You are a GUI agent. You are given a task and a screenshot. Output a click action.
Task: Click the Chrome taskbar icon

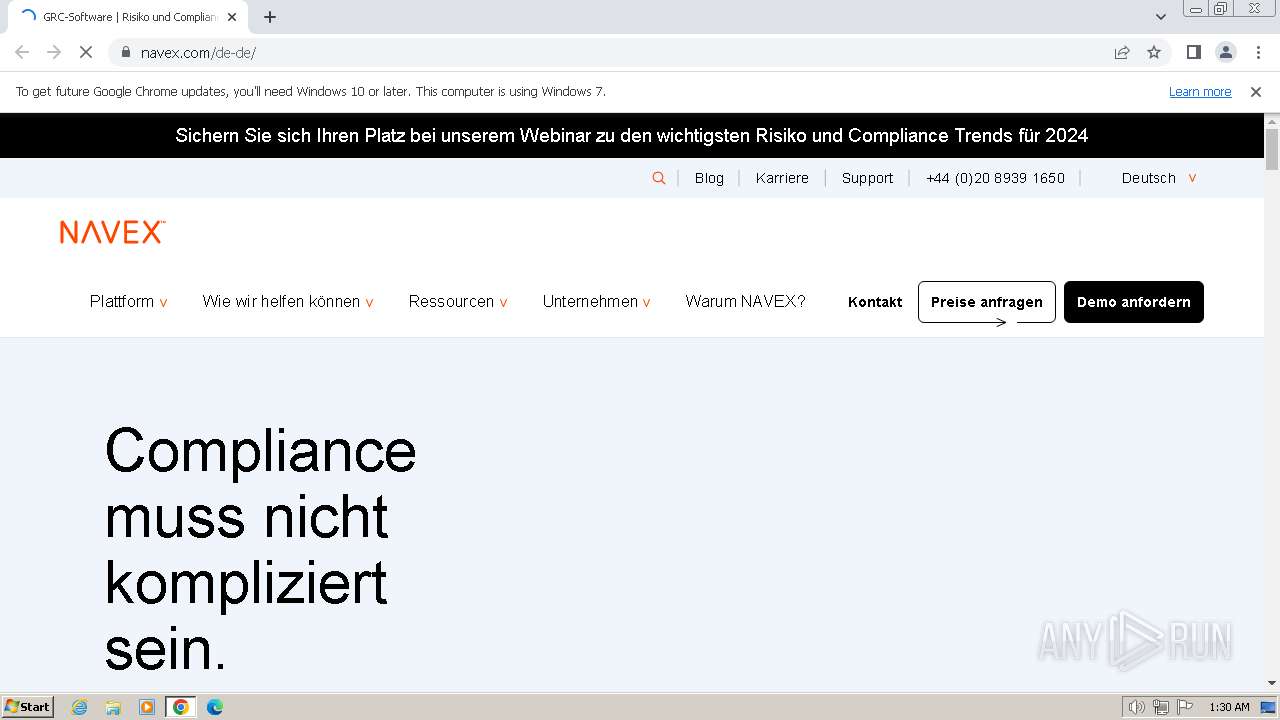[181, 707]
